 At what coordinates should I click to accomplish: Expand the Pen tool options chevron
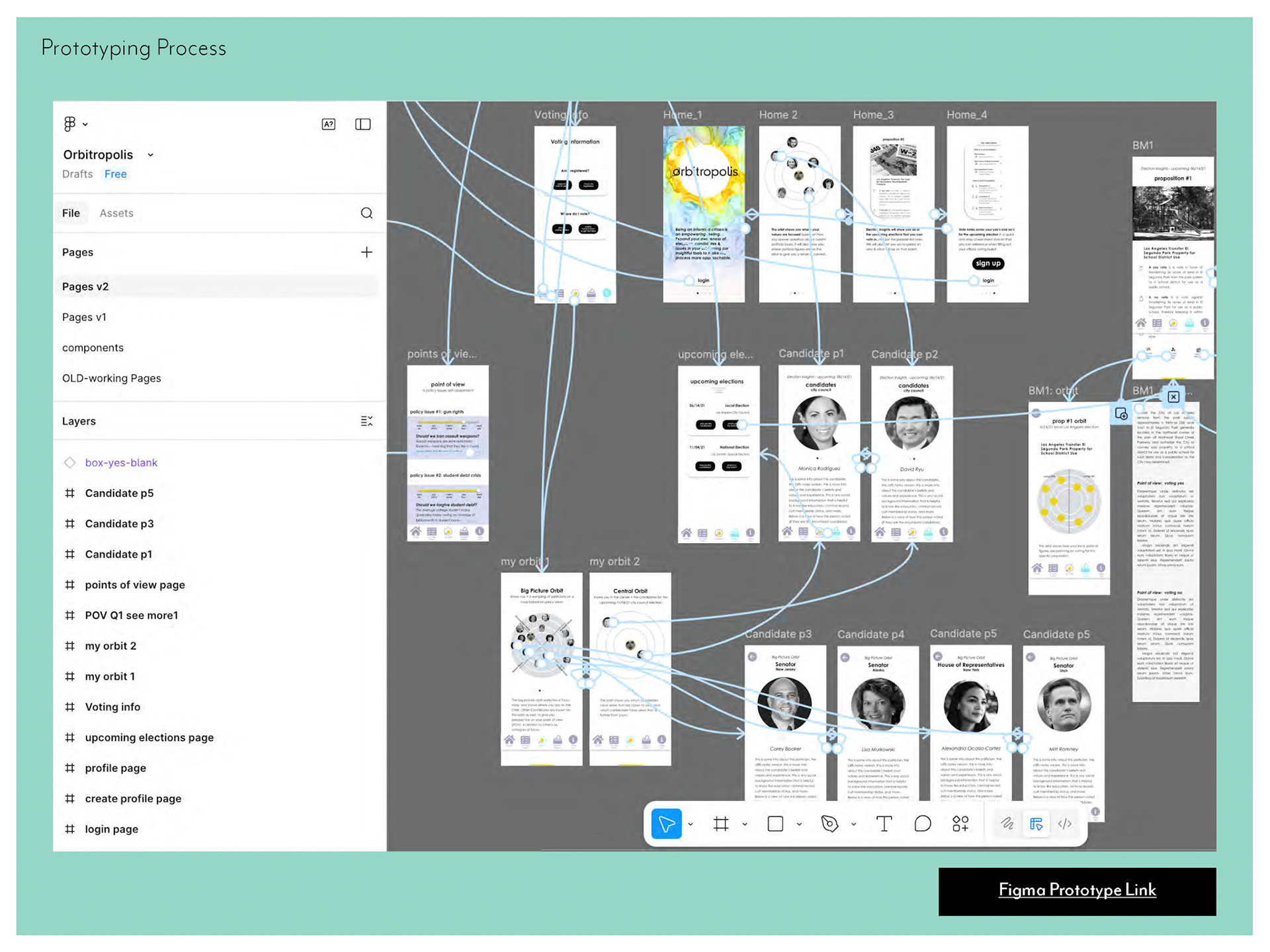(854, 824)
